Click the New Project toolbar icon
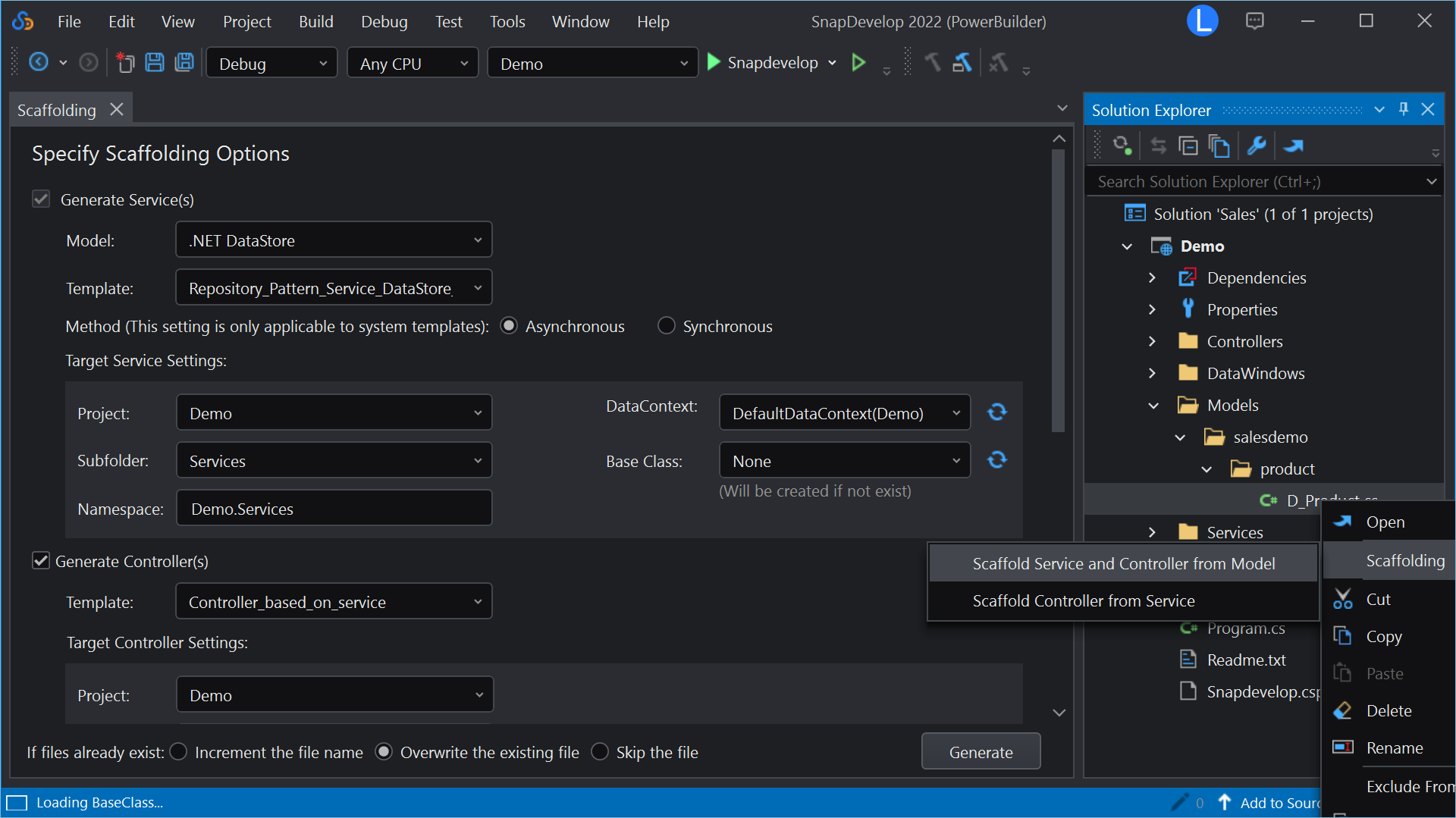Image resolution: width=1456 pixels, height=818 pixels. 125,62
